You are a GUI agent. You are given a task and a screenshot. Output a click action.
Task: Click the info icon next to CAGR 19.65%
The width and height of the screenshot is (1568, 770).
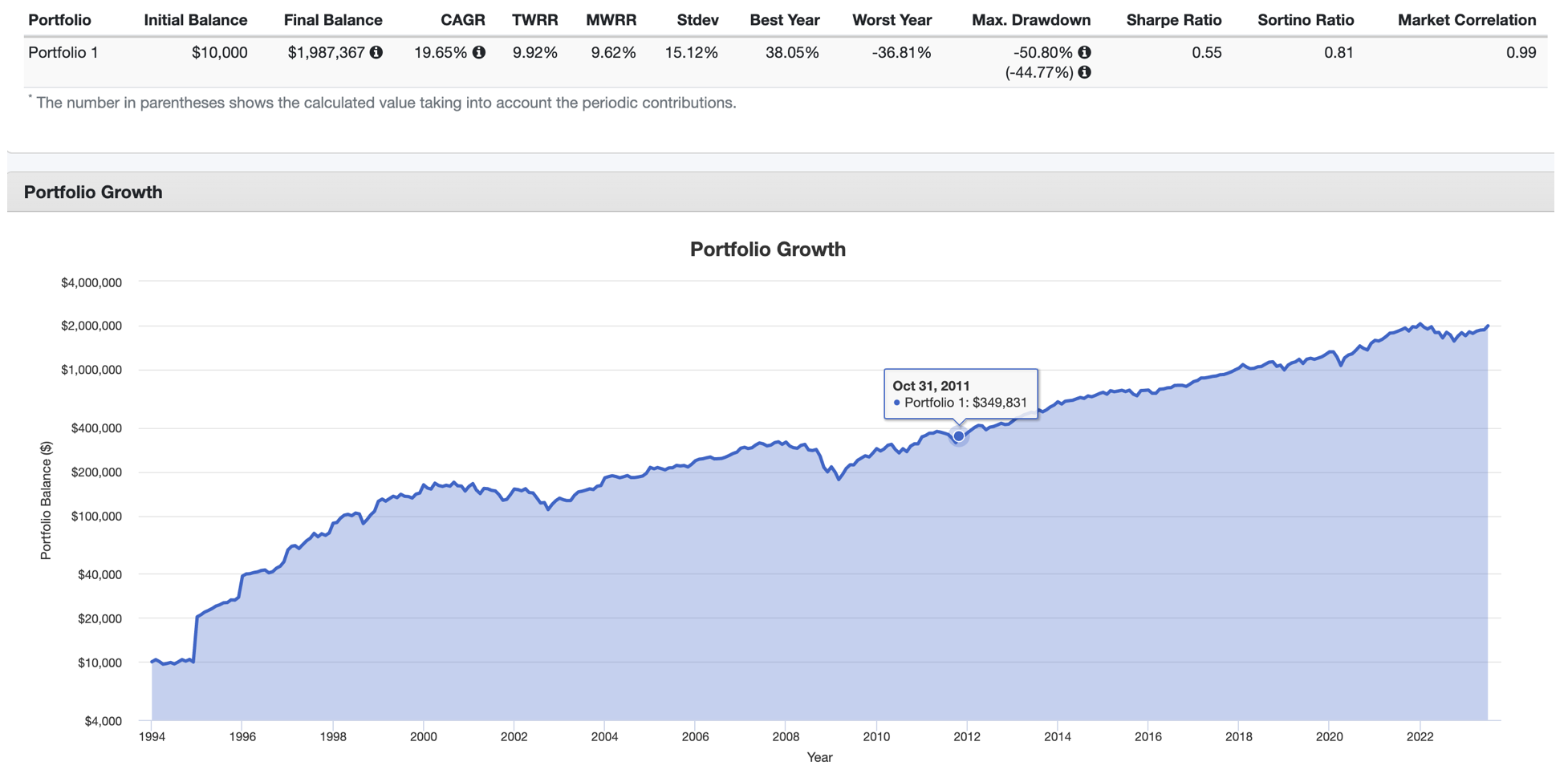(x=479, y=52)
